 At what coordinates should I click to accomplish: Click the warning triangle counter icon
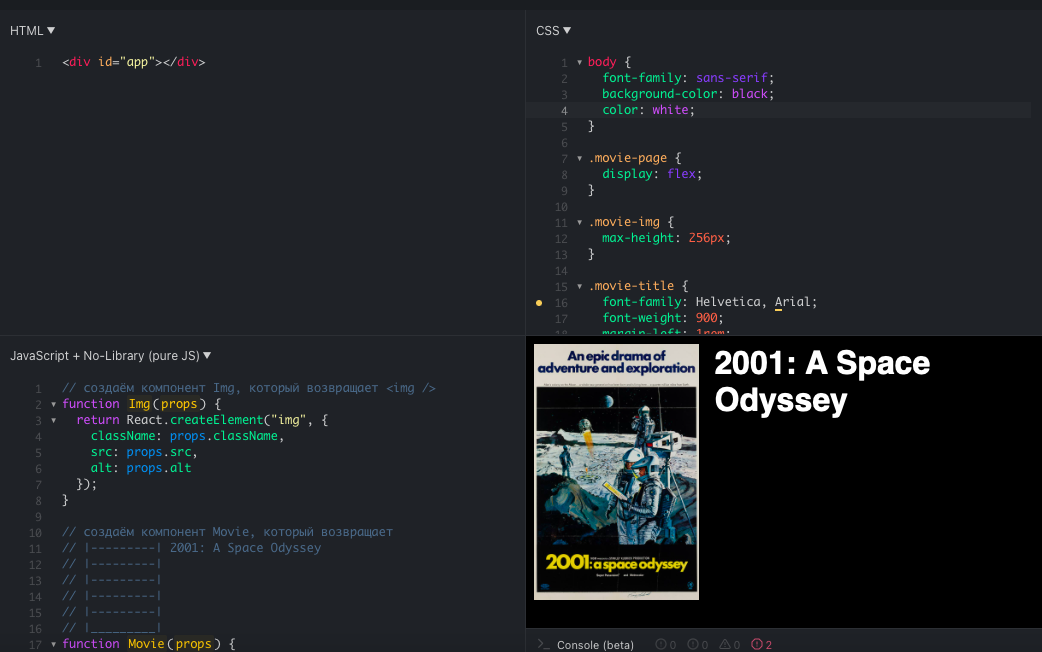[x=724, y=644]
